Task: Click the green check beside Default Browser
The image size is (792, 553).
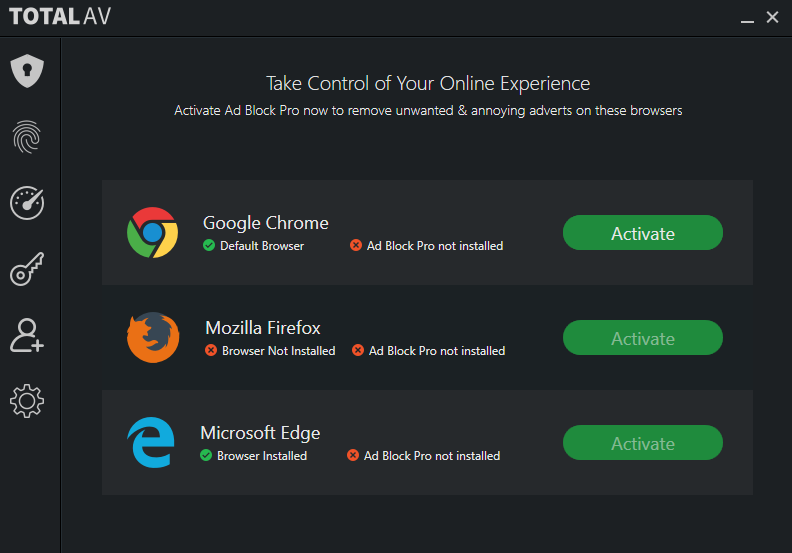Action: coord(209,245)
